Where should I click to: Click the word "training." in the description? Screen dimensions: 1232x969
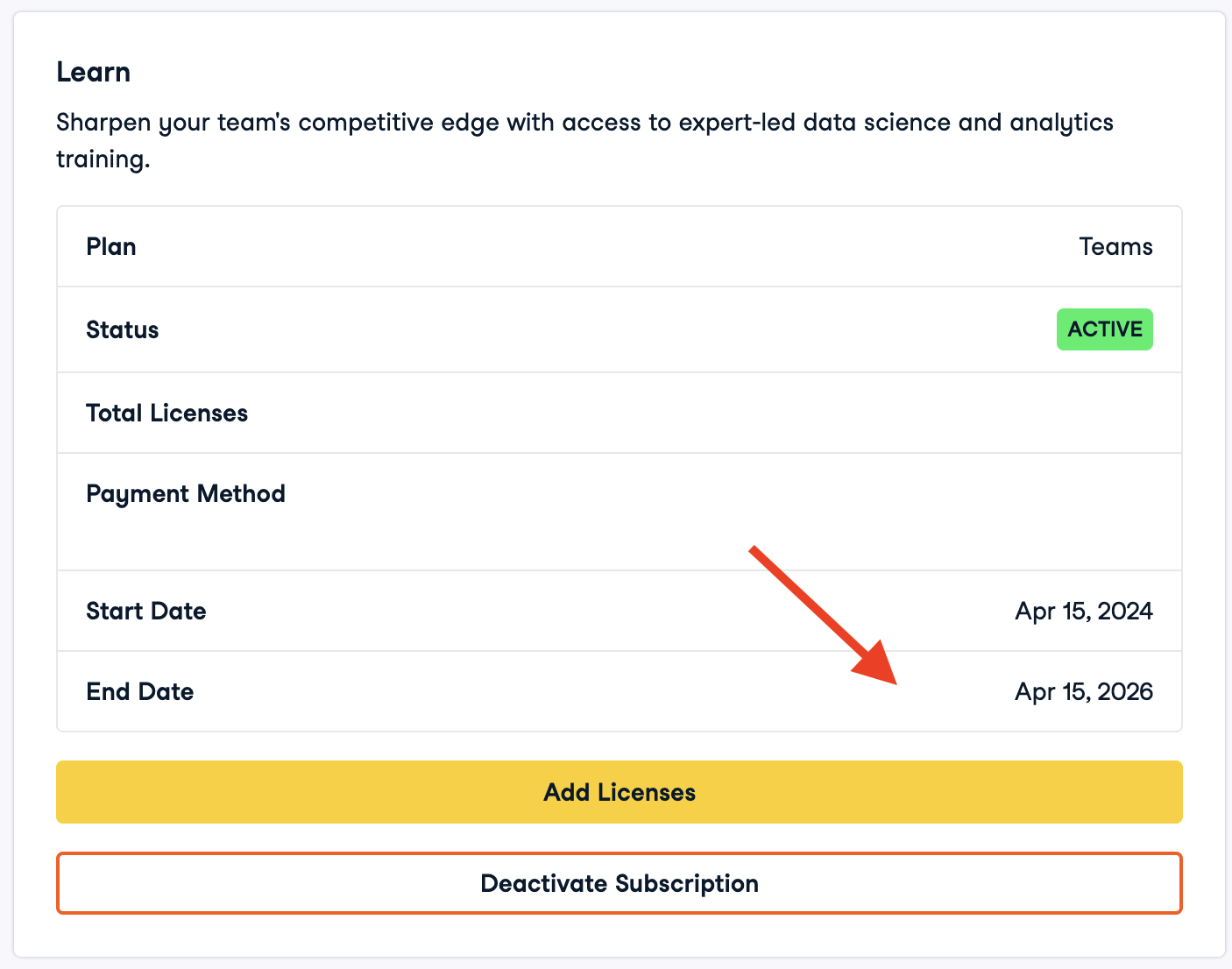(x=103, y=160)
